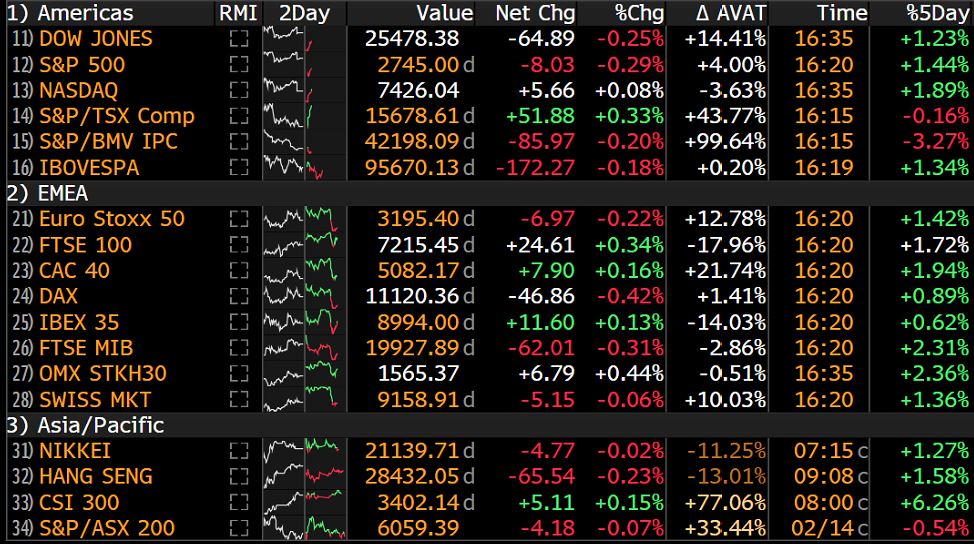The image size is (974, 544).
Task: Toggle the RMI checkbox for NIKKEI
Action: point(239,451)
